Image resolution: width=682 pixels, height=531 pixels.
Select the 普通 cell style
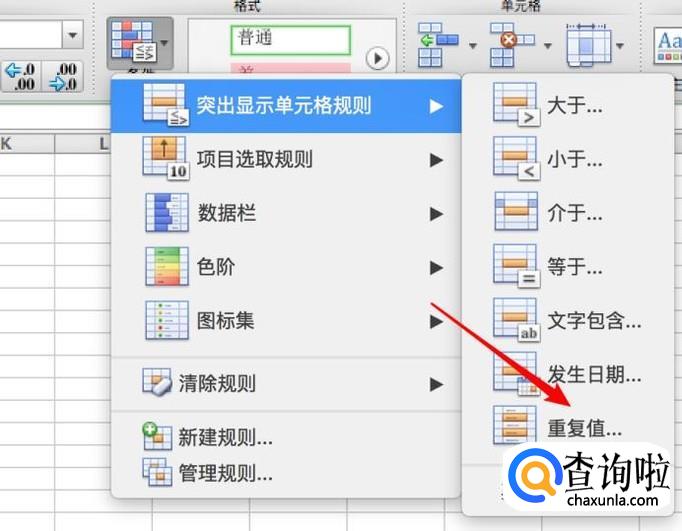click(291, 40)
